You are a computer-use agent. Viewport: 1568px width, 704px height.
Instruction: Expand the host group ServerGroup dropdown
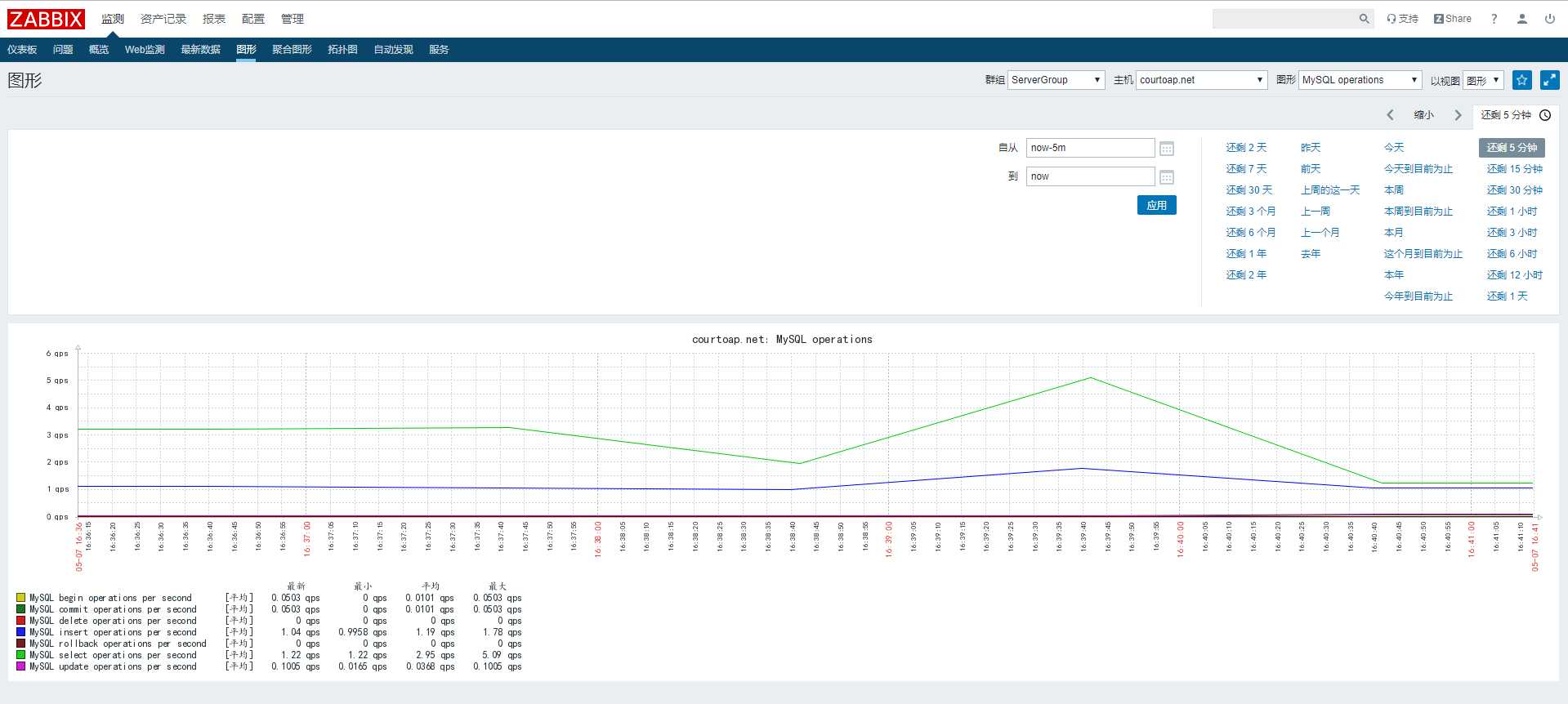point(1056,80)
